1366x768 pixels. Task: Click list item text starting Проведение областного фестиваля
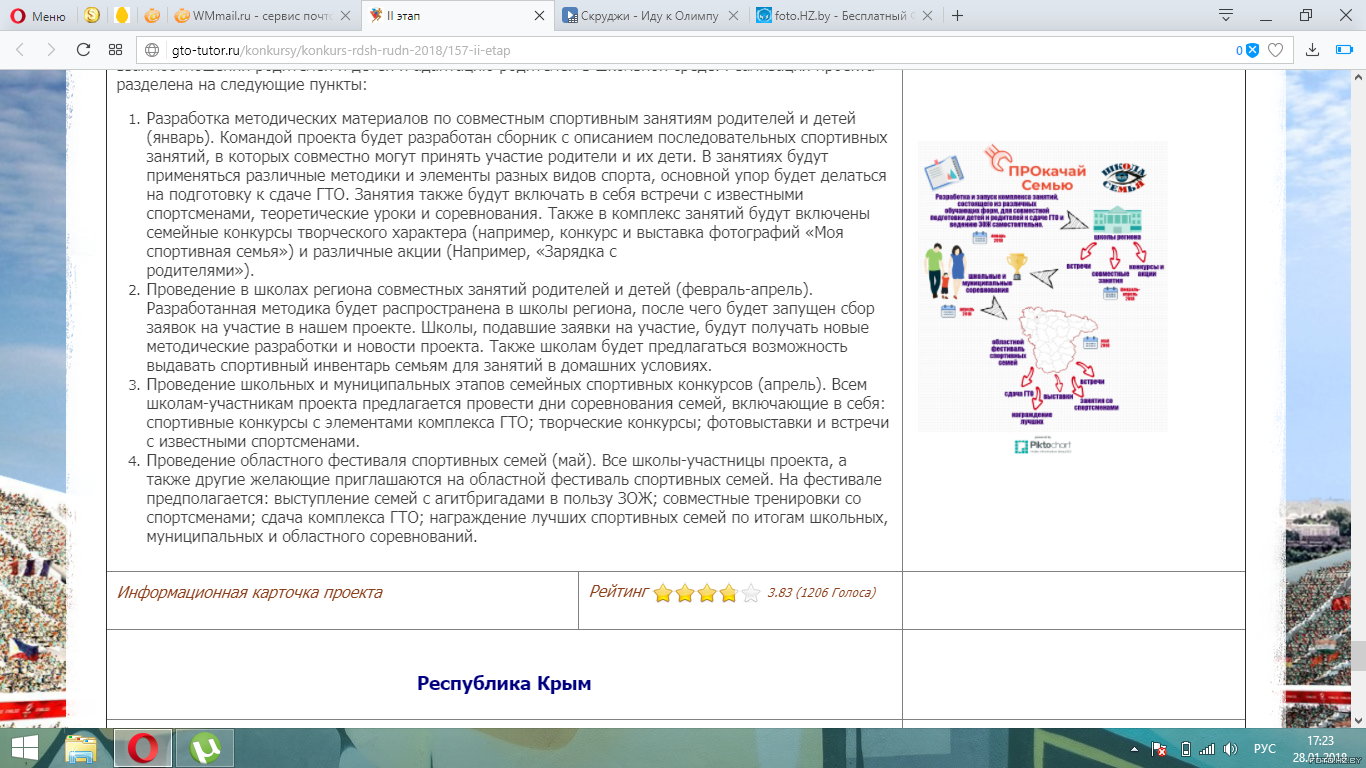coord(516,498)
